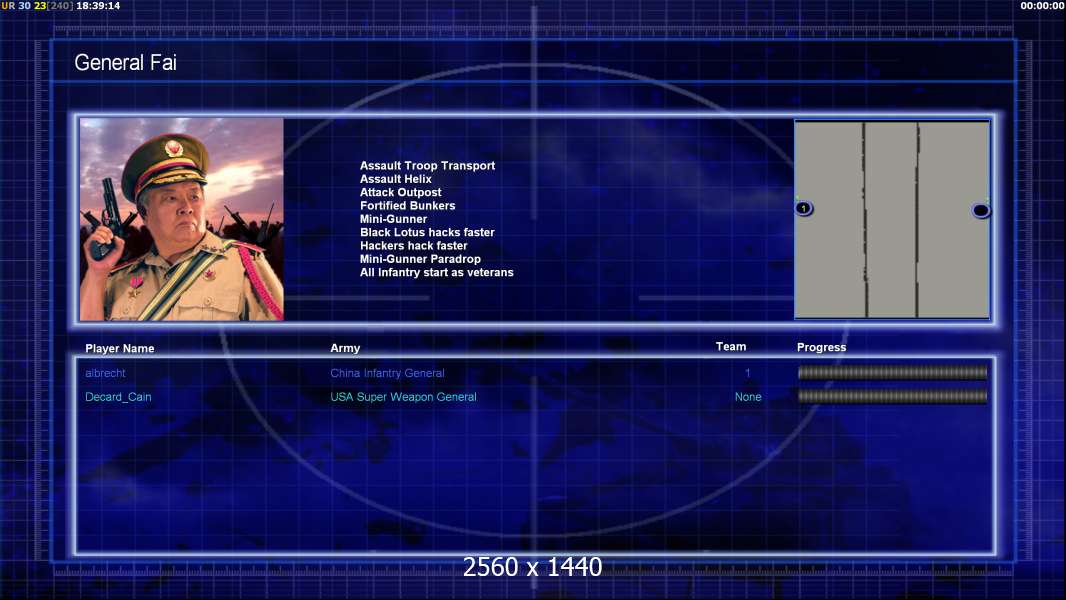1066x600 pixels.
Task: Click the 00:00:00 timer at top-right
Action: tap(1042, 5)
